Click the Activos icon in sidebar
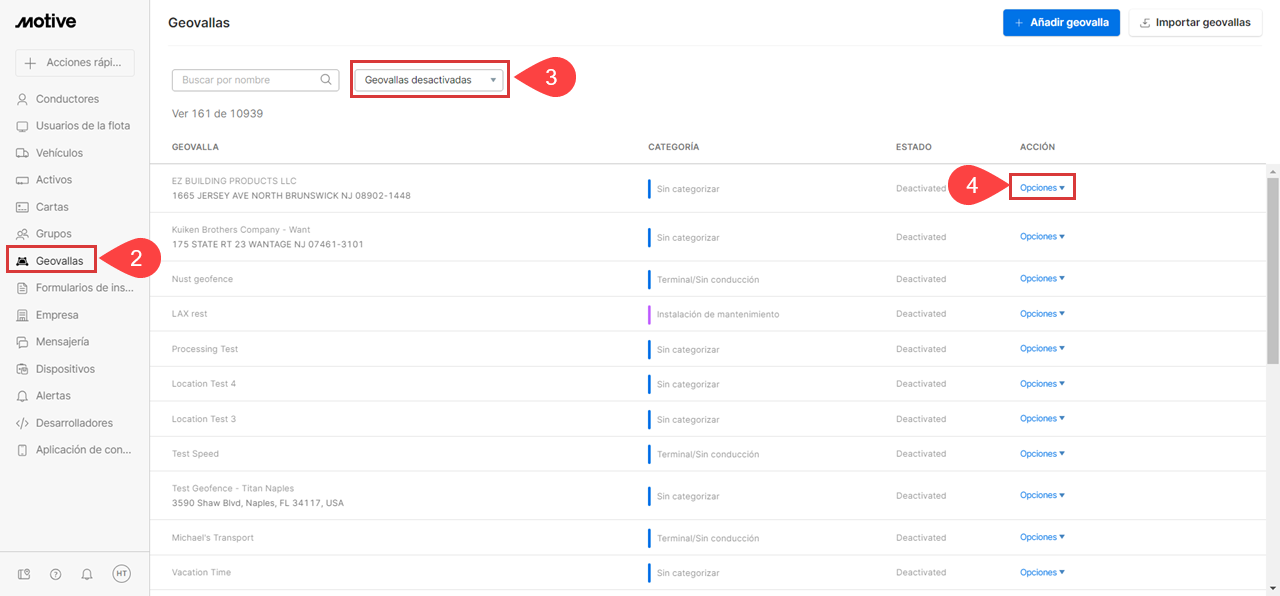The image size is (1280, 596). click(x=22, y=180)
